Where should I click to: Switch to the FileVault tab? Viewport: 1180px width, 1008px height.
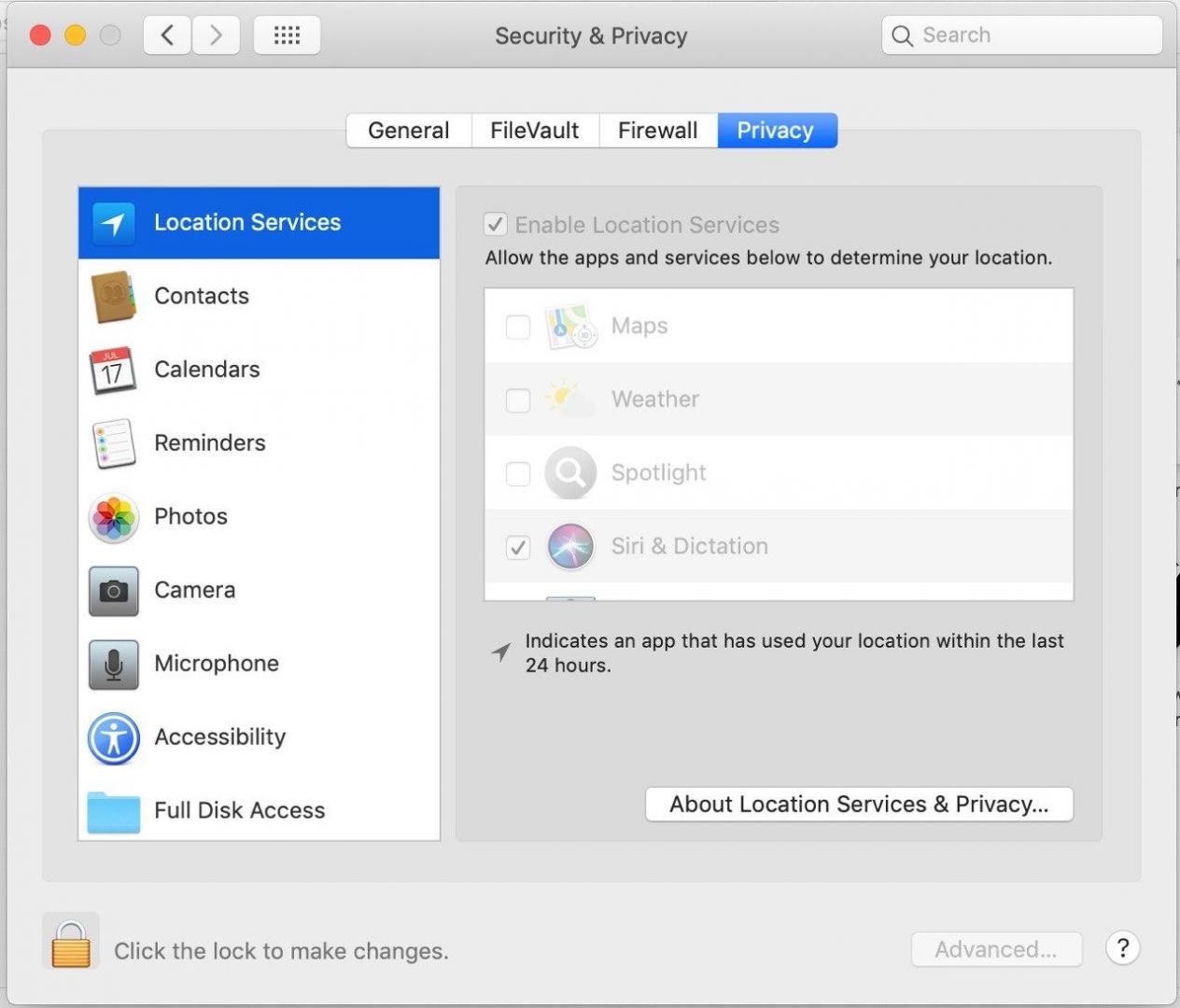[535, 131]
